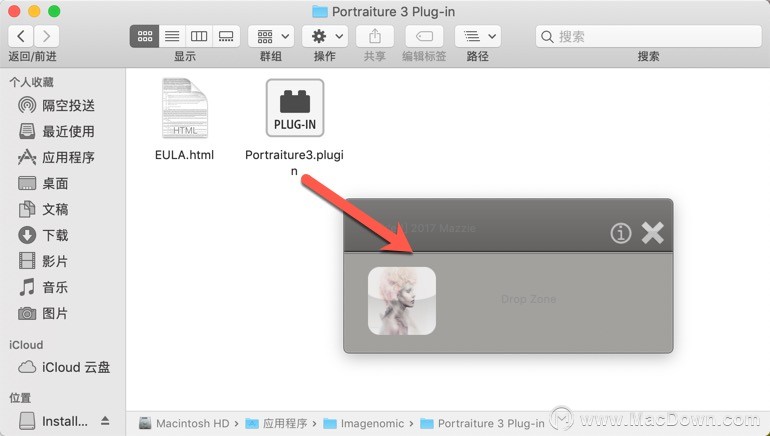Go to Macintosh HD in path bar
The image size is (770, 436).
click(x=184, y=423)
